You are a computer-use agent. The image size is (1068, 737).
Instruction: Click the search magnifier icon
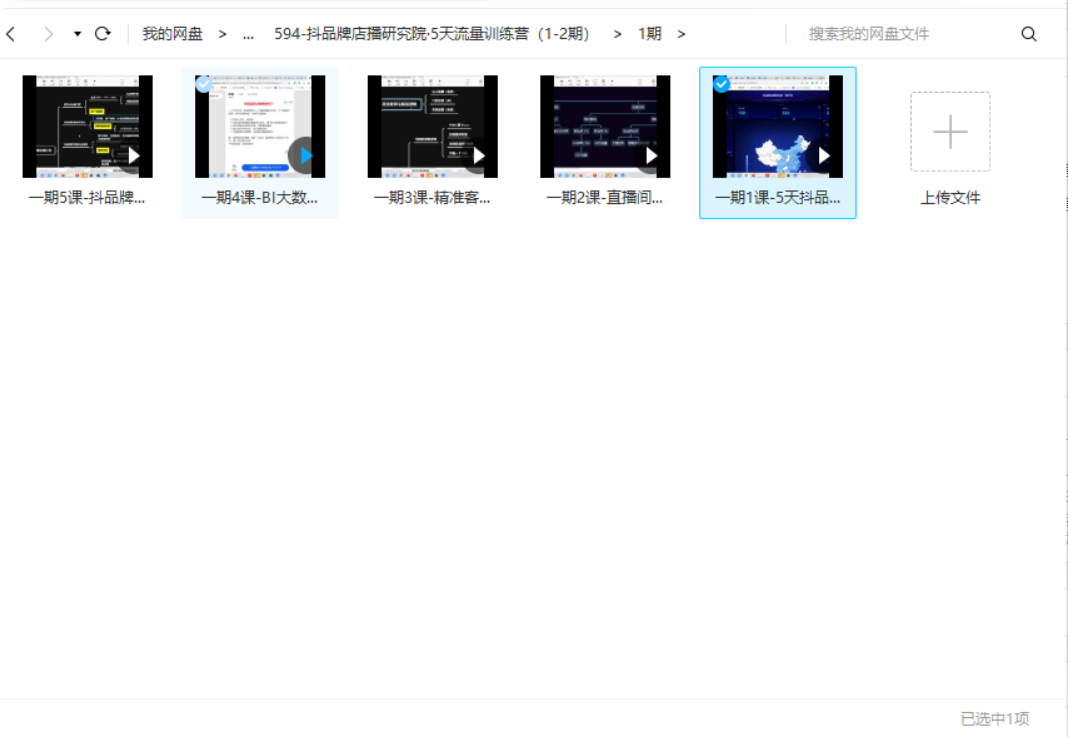click(1028, 34)
